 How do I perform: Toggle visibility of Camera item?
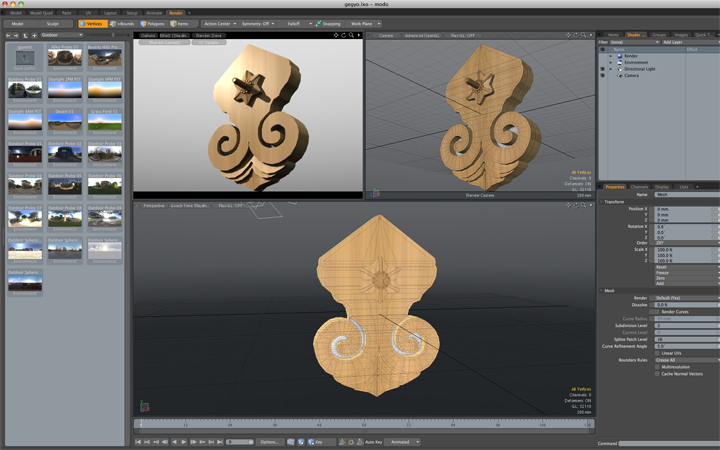point(602,75)
